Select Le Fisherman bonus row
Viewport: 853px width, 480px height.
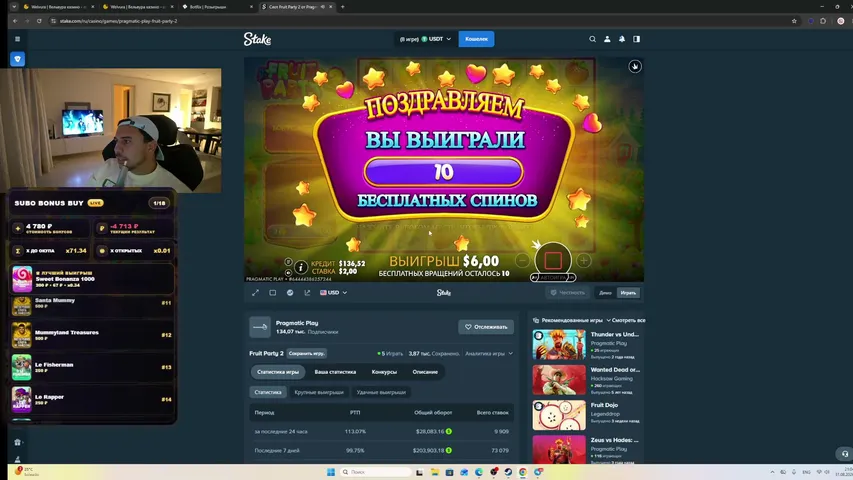[91, 367]
